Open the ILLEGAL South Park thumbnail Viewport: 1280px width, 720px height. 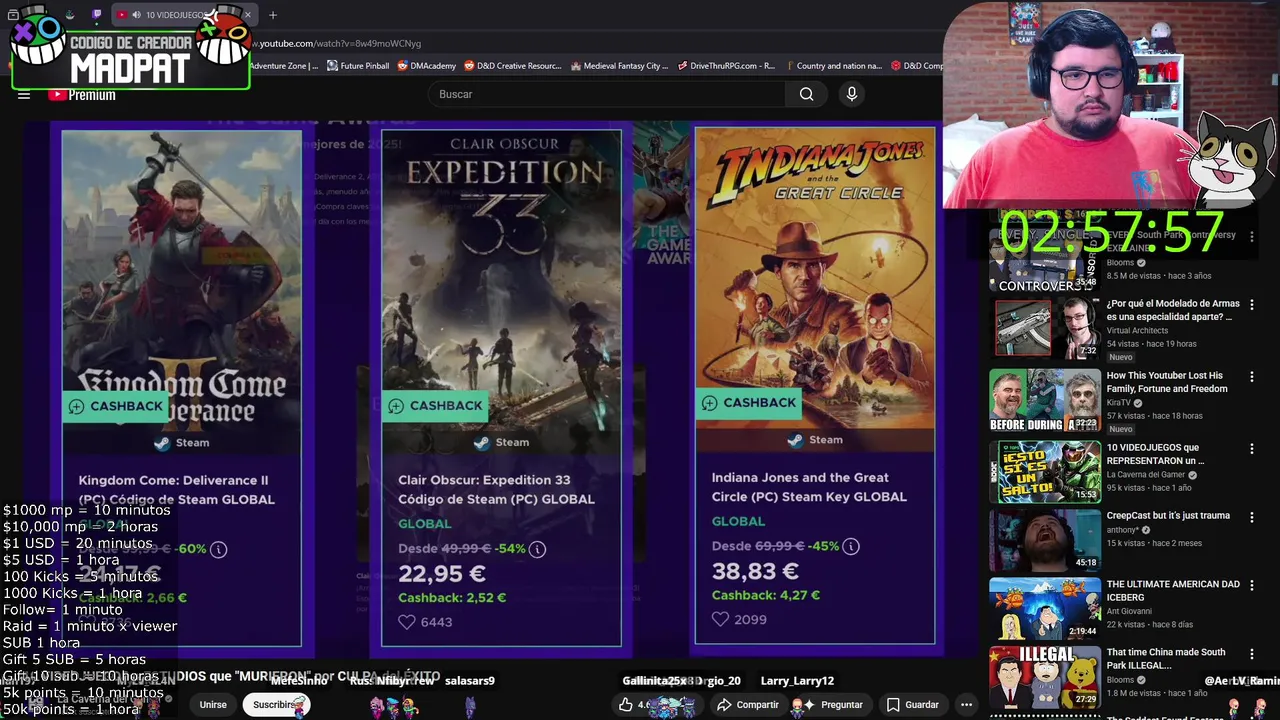(1045, 676)
